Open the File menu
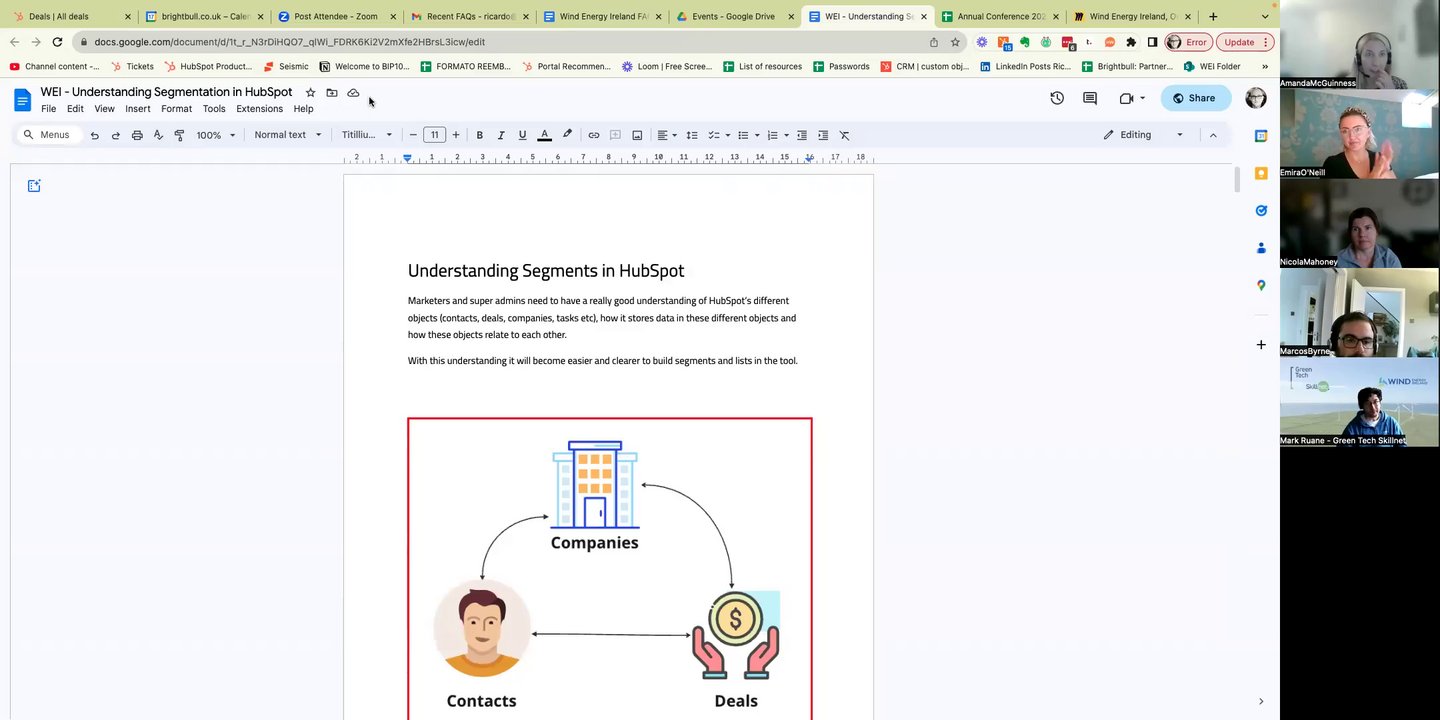This screenshot has width=1440, height=720. pyautogui.click(x=48, y=109)
